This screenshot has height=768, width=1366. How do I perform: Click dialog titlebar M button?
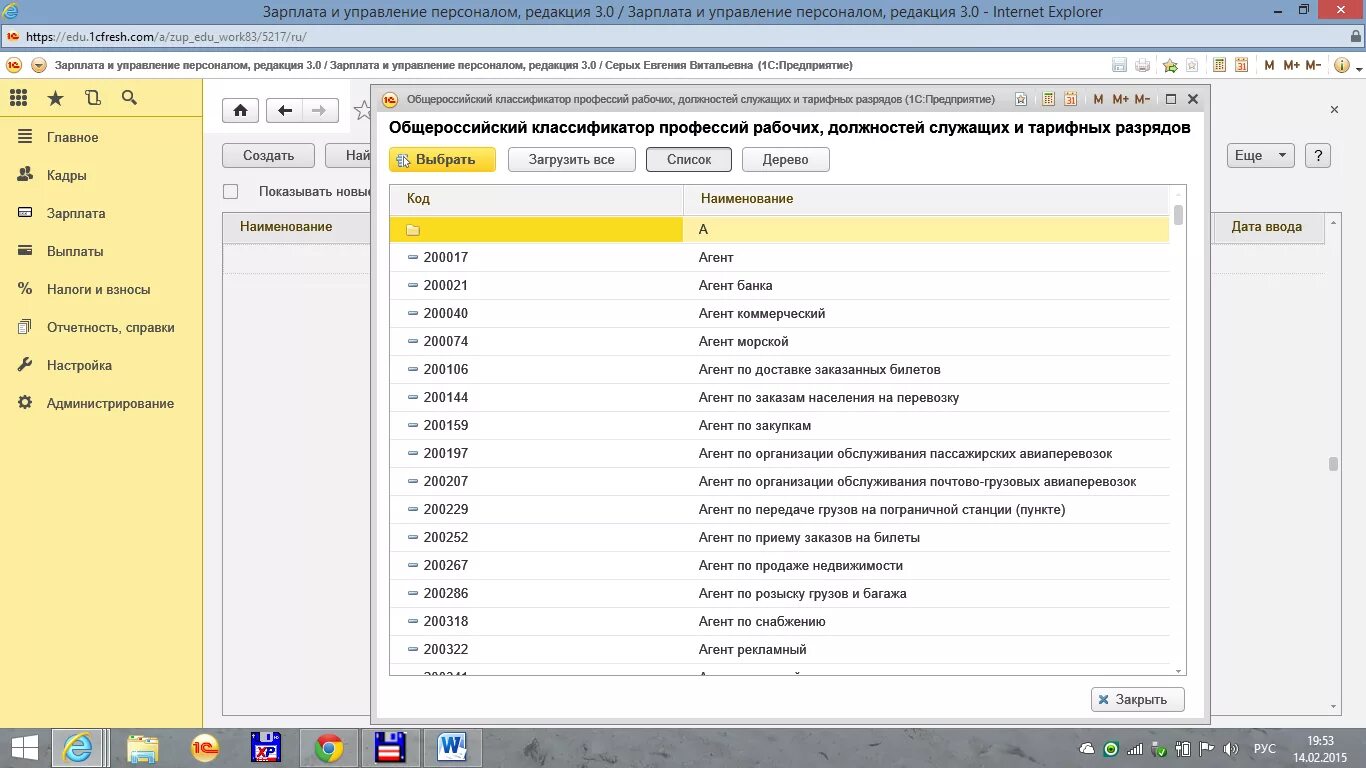[x=1098, y=99]
